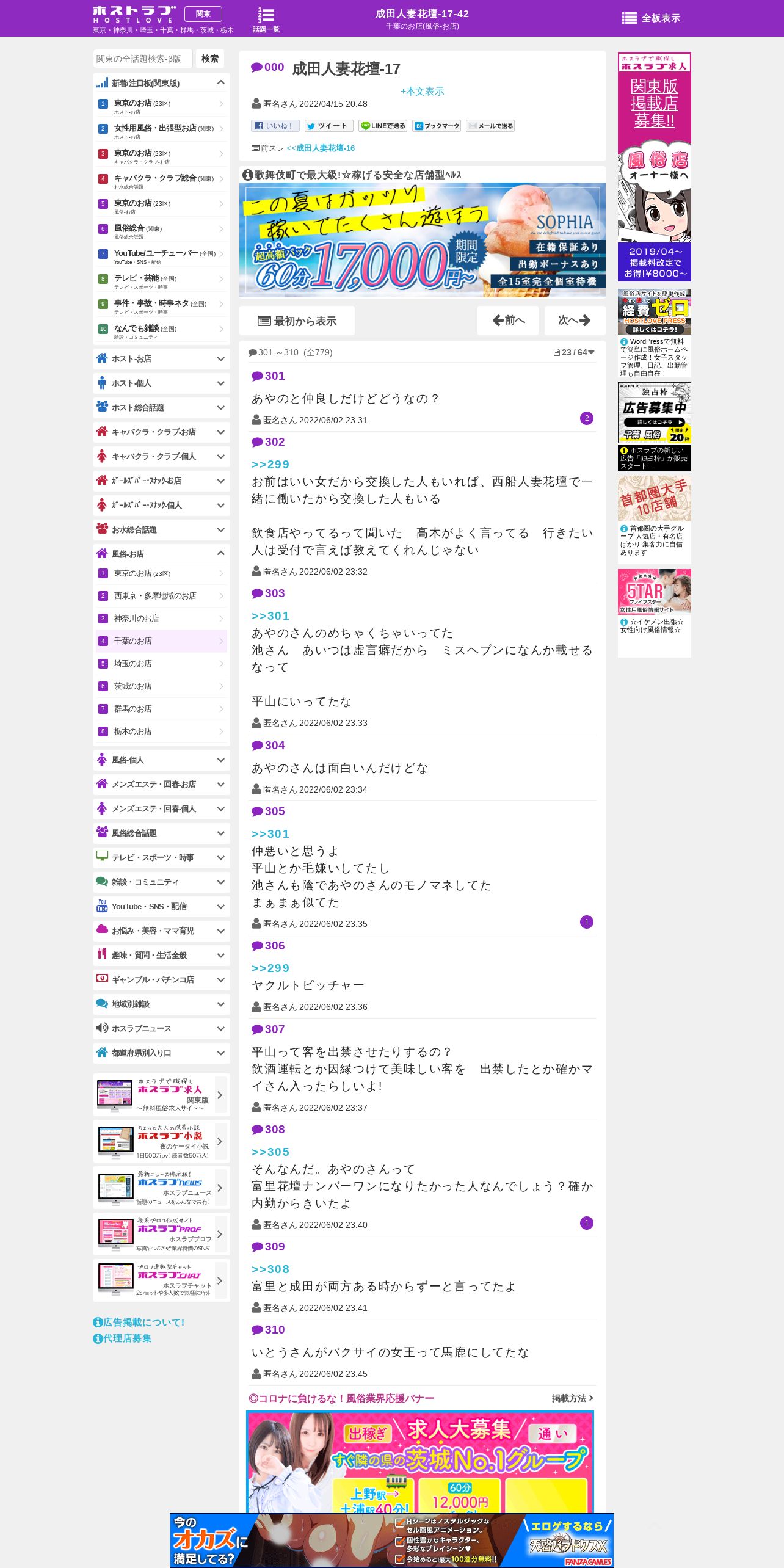This screenshot has height=1568, width=784.
Task: Expand the 地域別雑談 section
Action: tap(220, 1004)
